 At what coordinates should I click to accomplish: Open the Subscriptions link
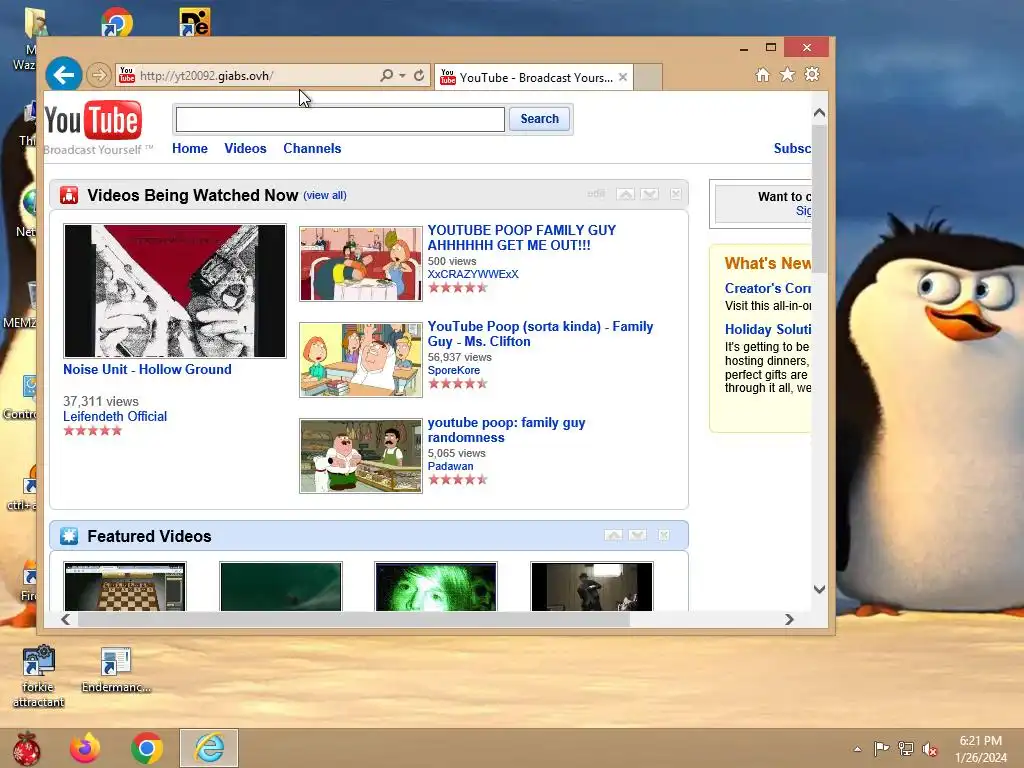pos(792,148)
